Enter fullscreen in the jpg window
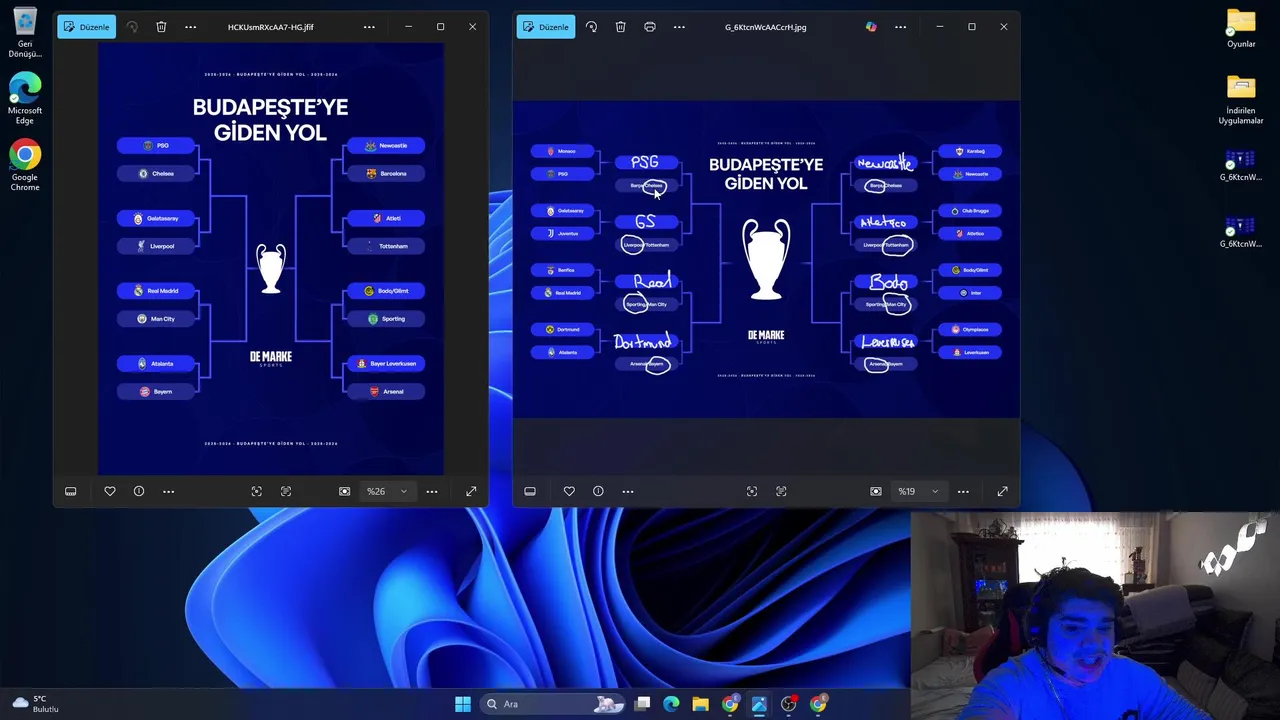1280x720 pixels. tap(1002, 491)
